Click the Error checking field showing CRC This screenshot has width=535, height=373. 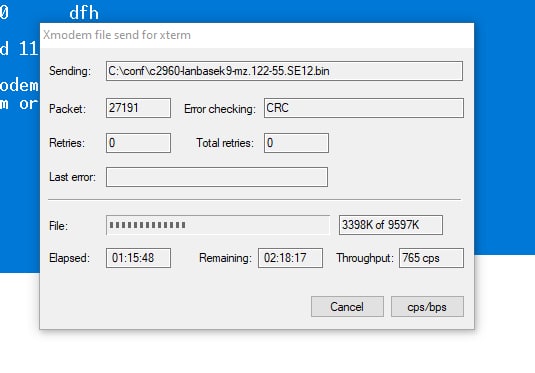(x=364, y=108)
